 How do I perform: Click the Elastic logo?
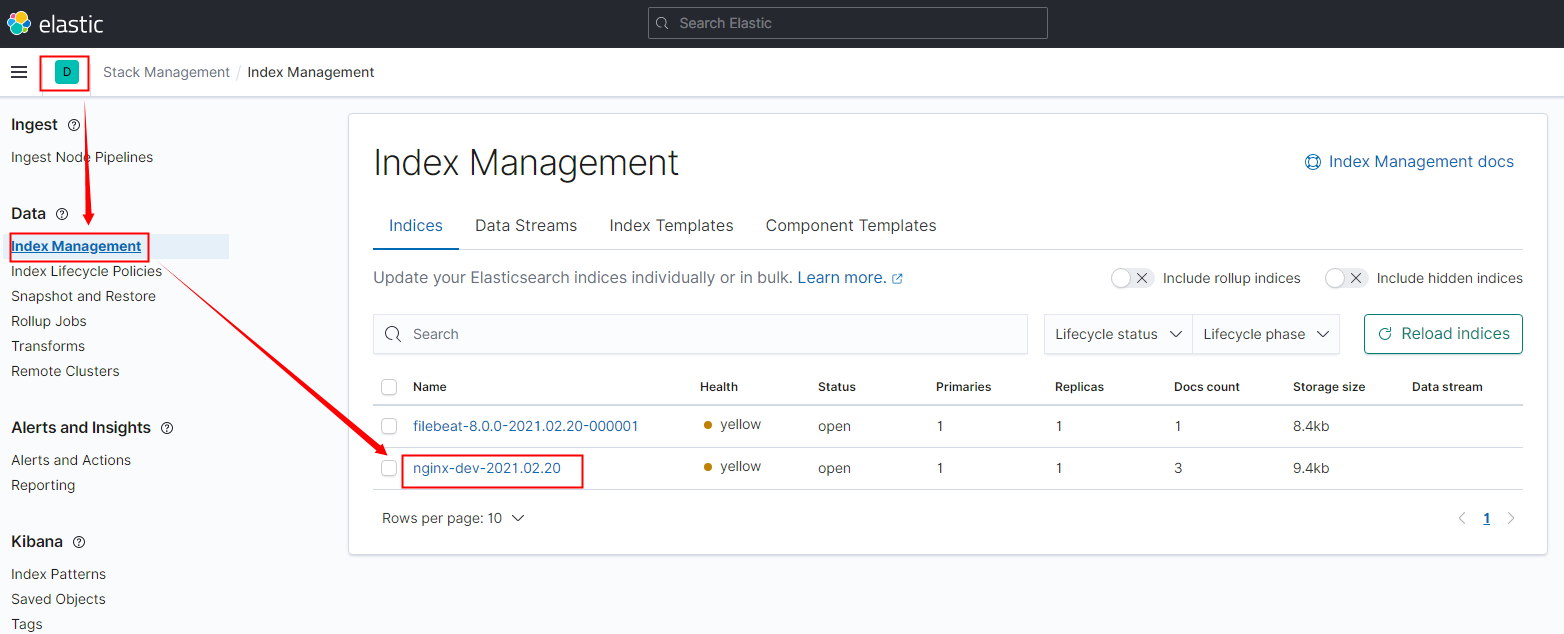[55, 23]
